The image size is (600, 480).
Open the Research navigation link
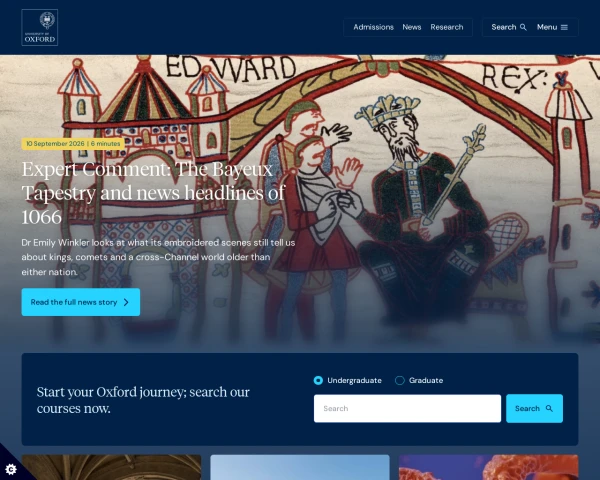click(x=447, y=27)
